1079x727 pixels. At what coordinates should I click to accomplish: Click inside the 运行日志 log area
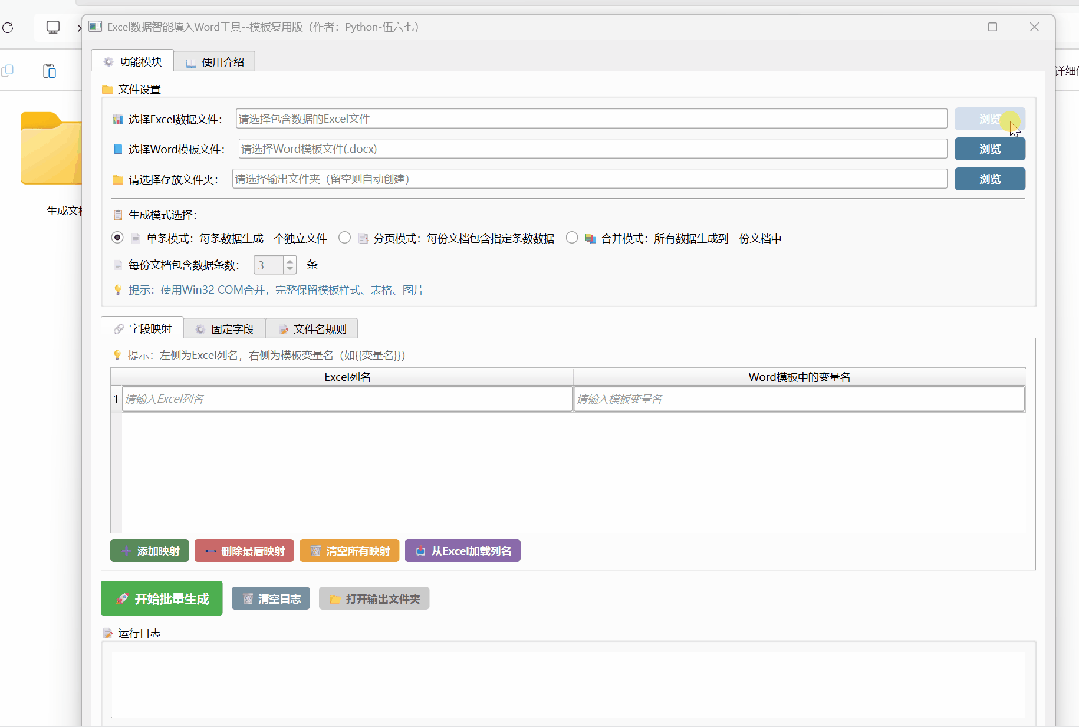click(568, 685)
